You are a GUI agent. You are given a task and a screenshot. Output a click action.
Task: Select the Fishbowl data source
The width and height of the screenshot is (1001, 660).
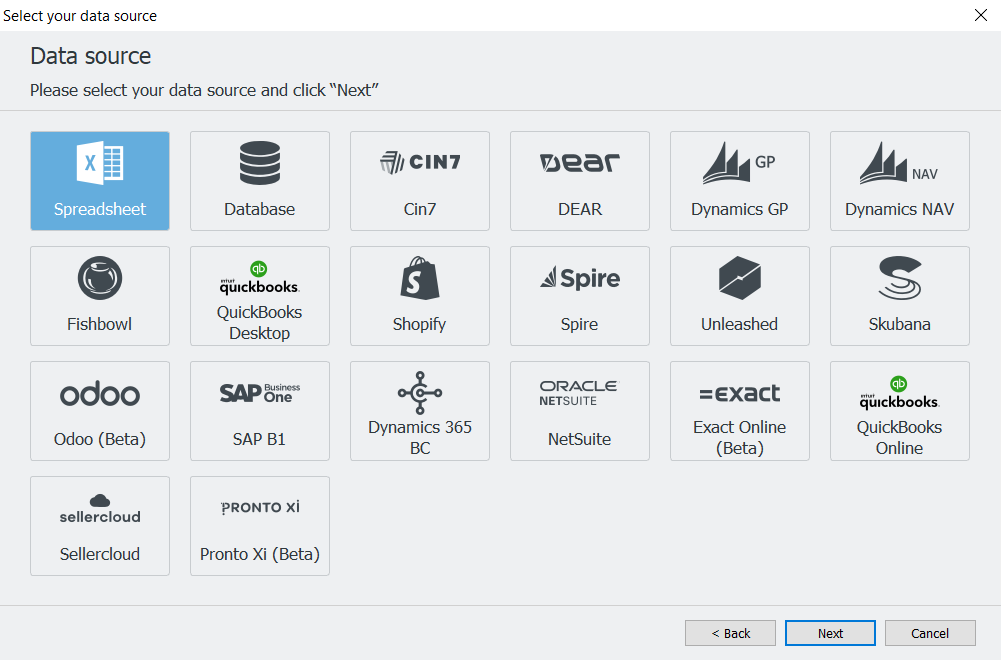tap(100, 296)
